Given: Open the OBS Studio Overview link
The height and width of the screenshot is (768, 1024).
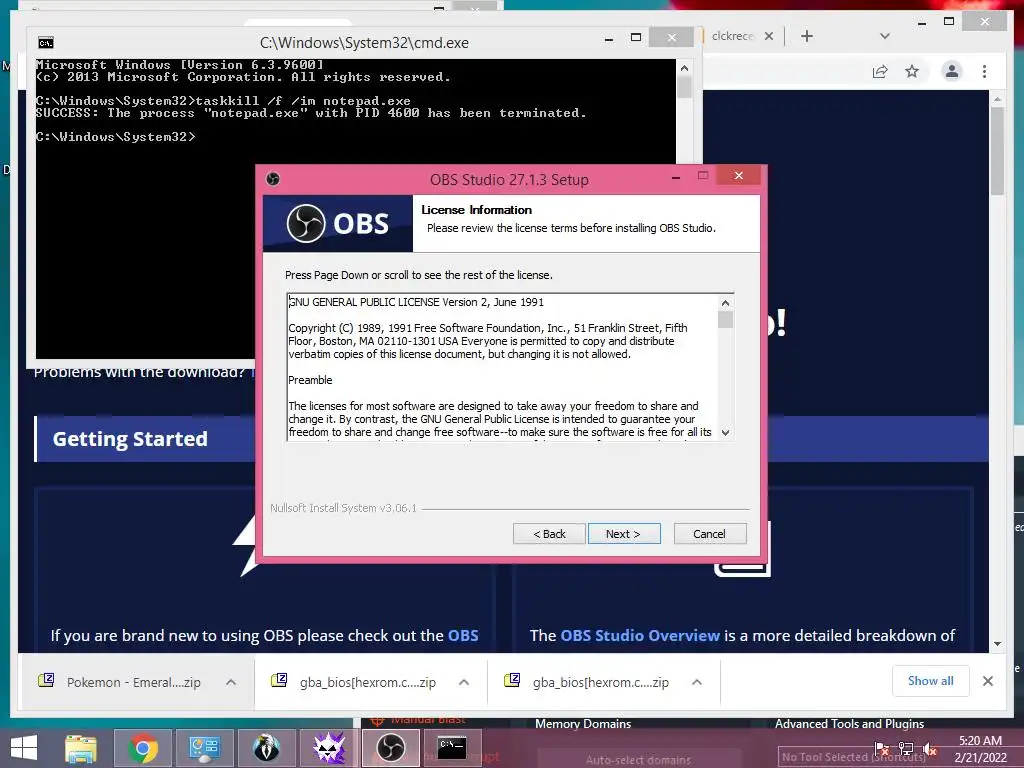Looking at the screenshot, I should (x=640, y=635).
